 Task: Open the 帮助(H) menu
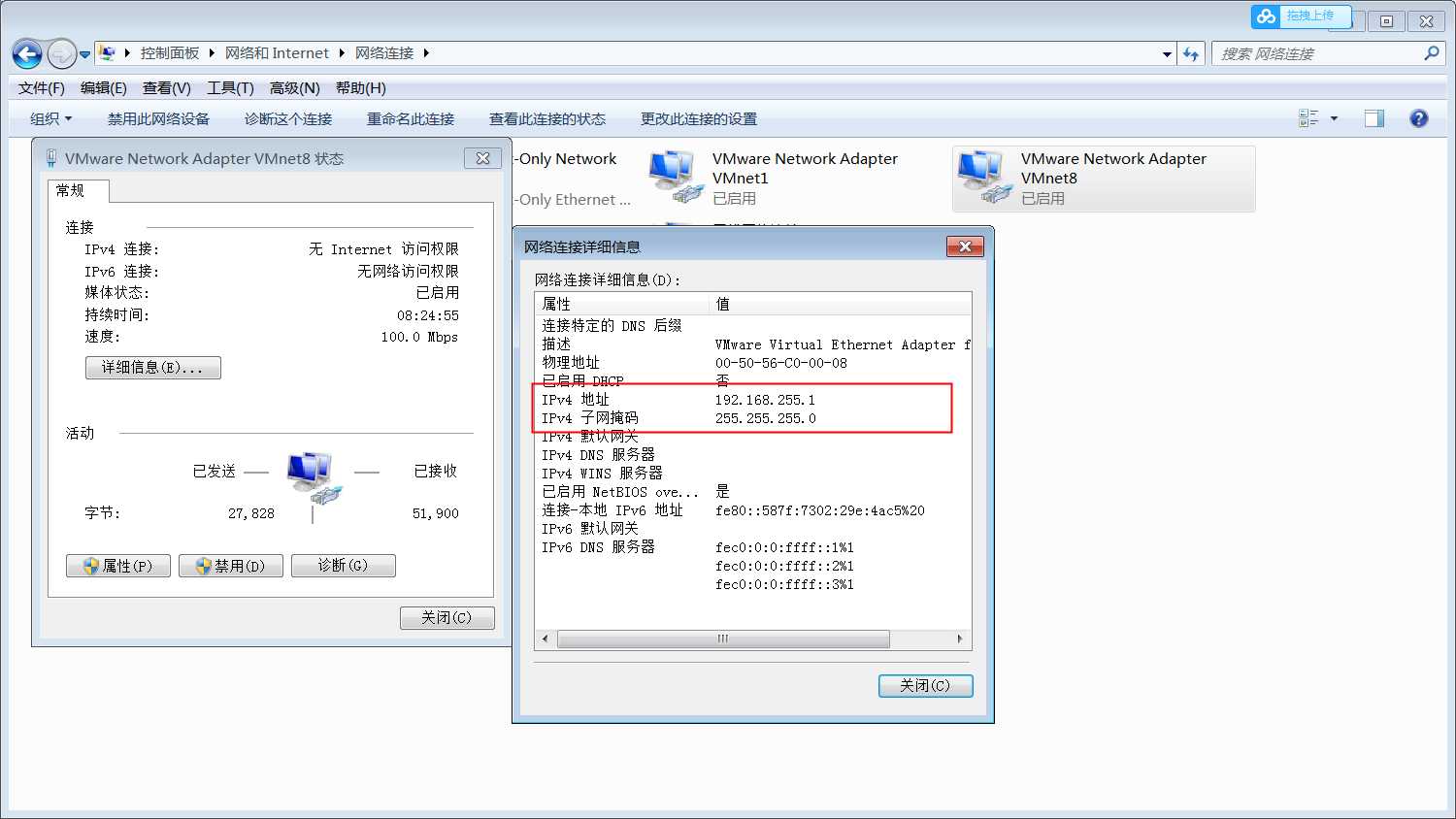point(361,88)
